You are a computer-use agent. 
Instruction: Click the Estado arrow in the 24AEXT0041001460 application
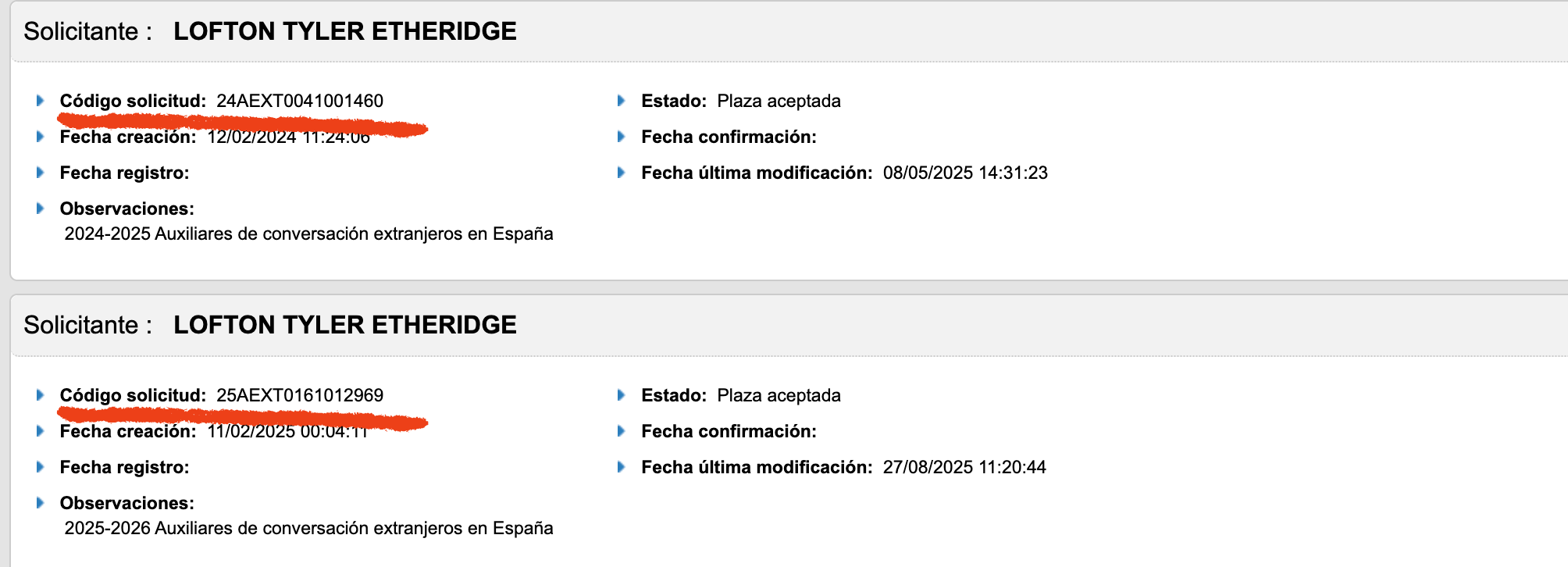pos(622,101)
